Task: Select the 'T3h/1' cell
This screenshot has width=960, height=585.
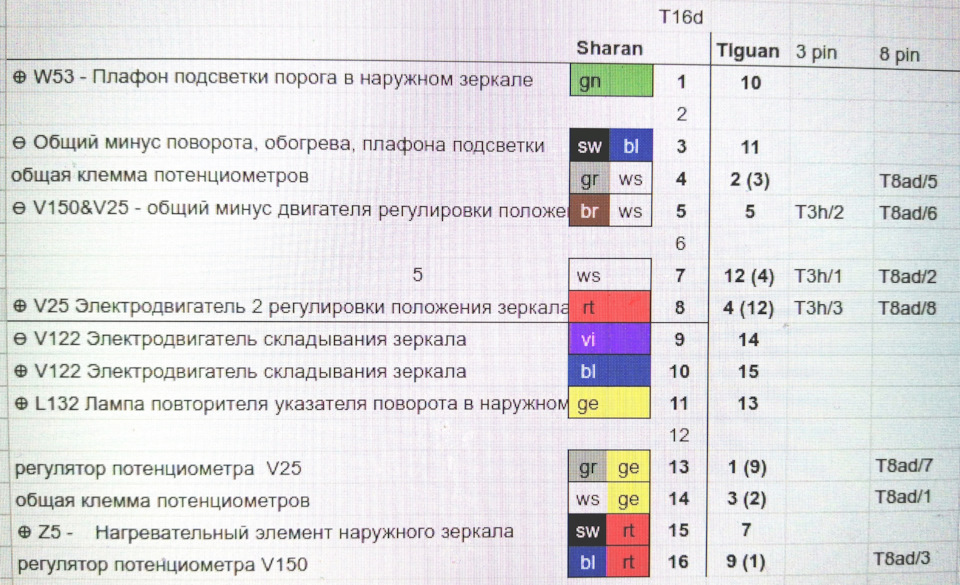Action: (x=818, y=276)
